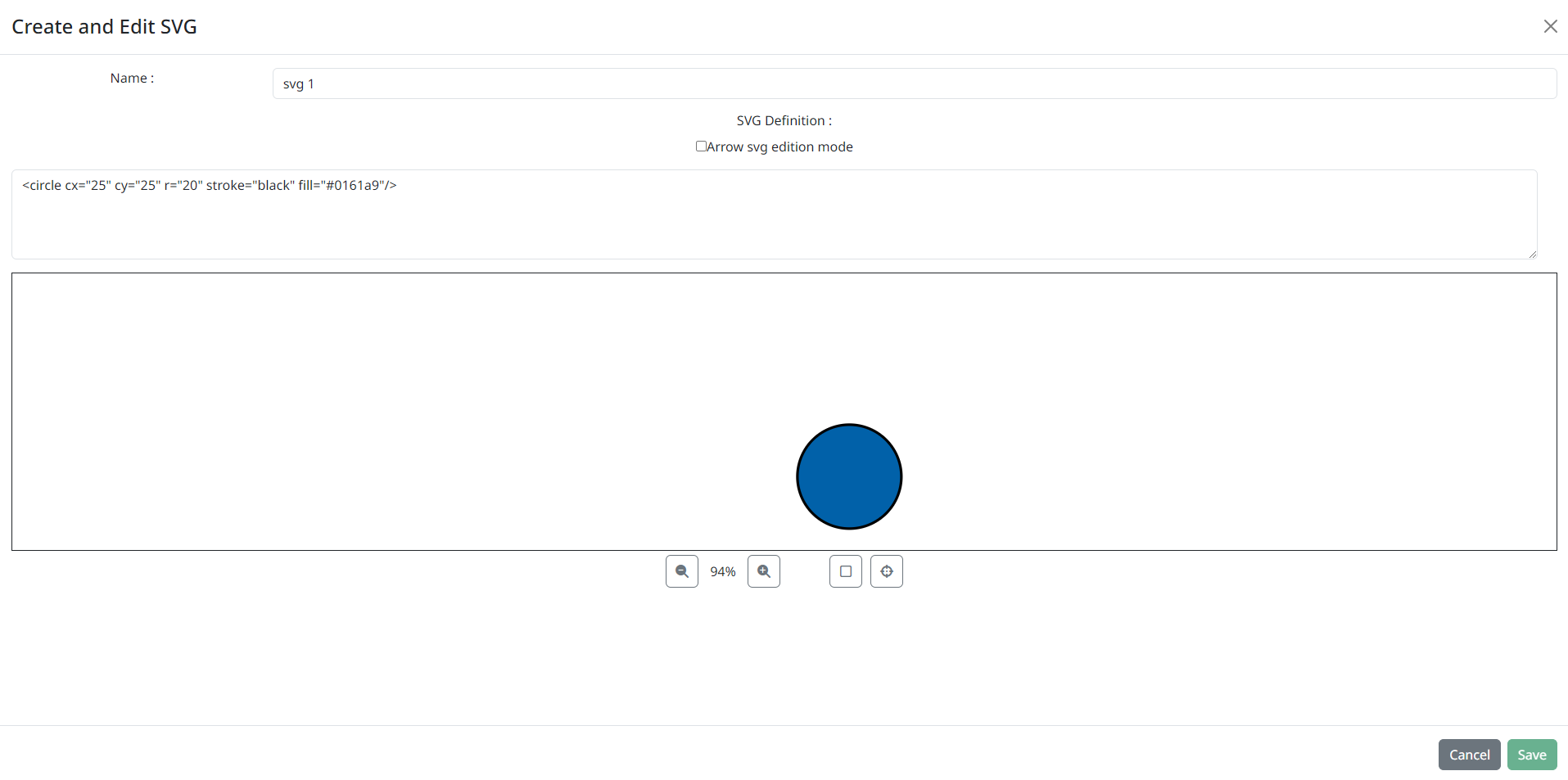This screenshot has width=1568, height=780.
Task: Click the SVG Definition label
Action: 784,120
